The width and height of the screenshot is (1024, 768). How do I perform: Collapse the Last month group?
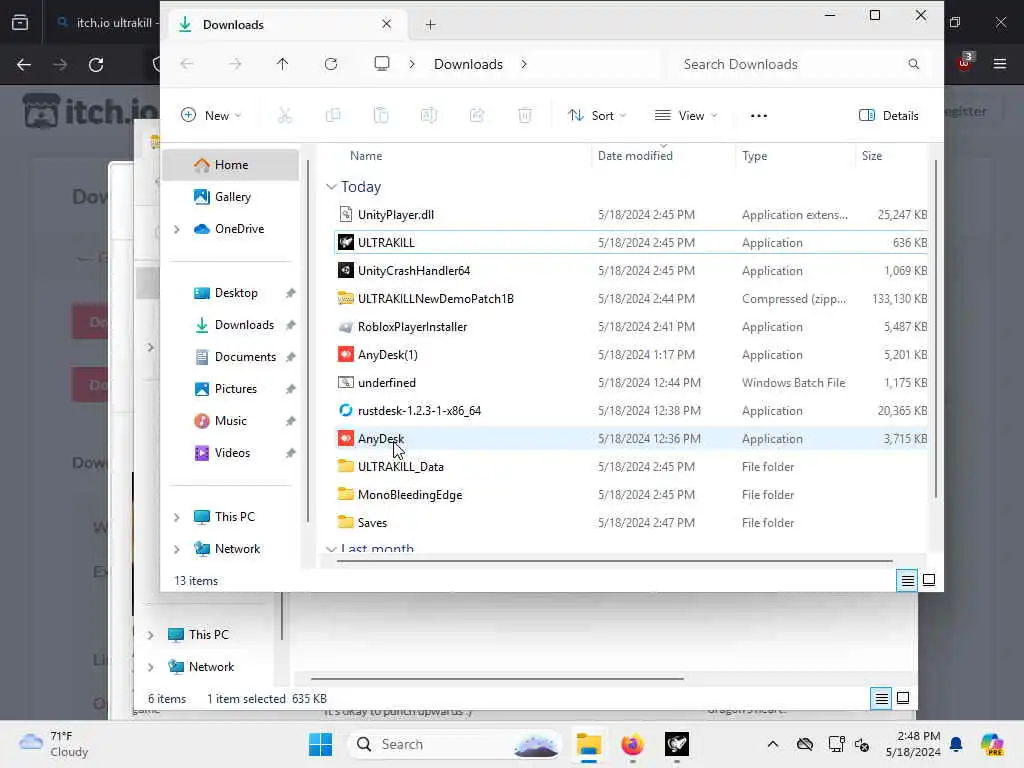331,549
